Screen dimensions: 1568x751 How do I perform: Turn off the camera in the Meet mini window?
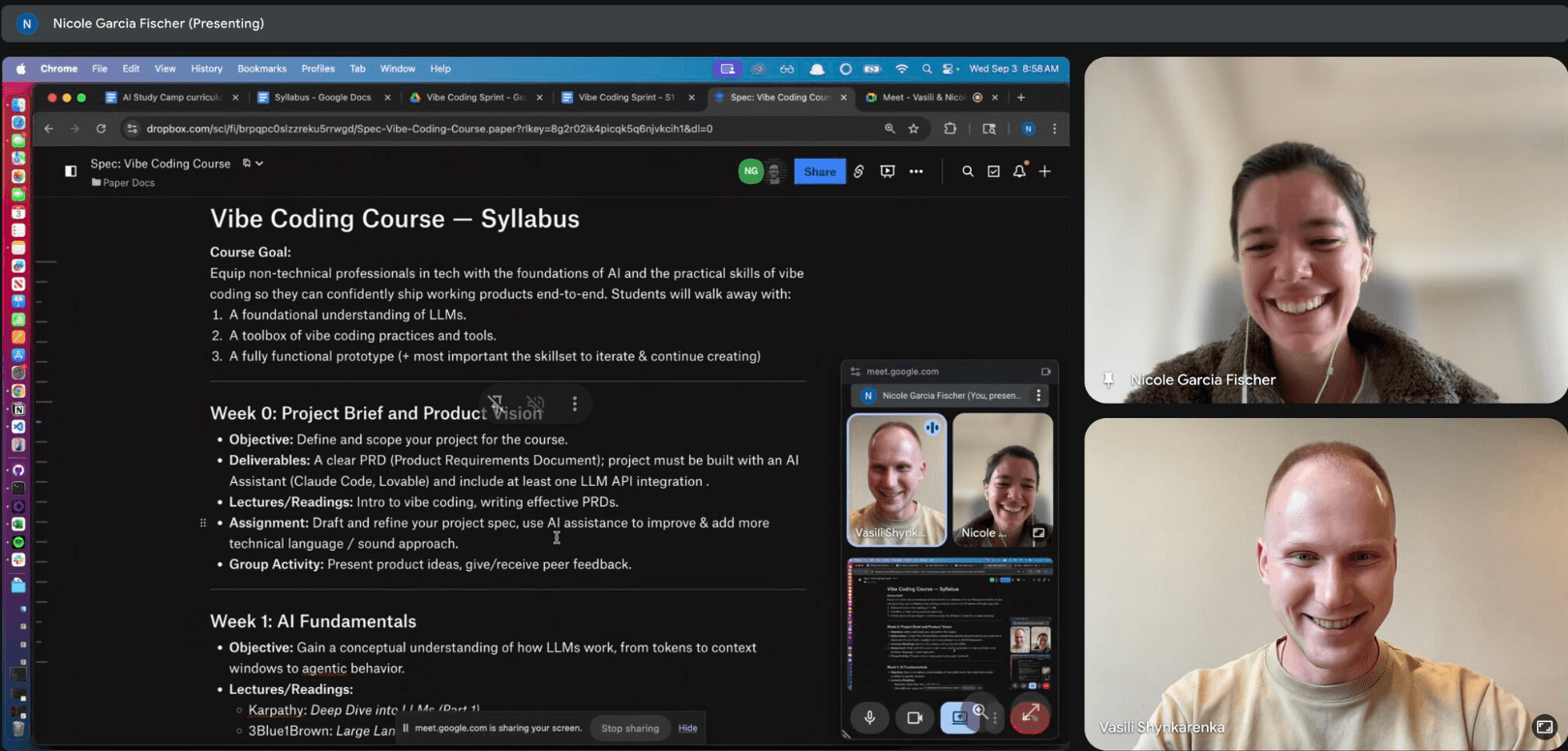914,717
